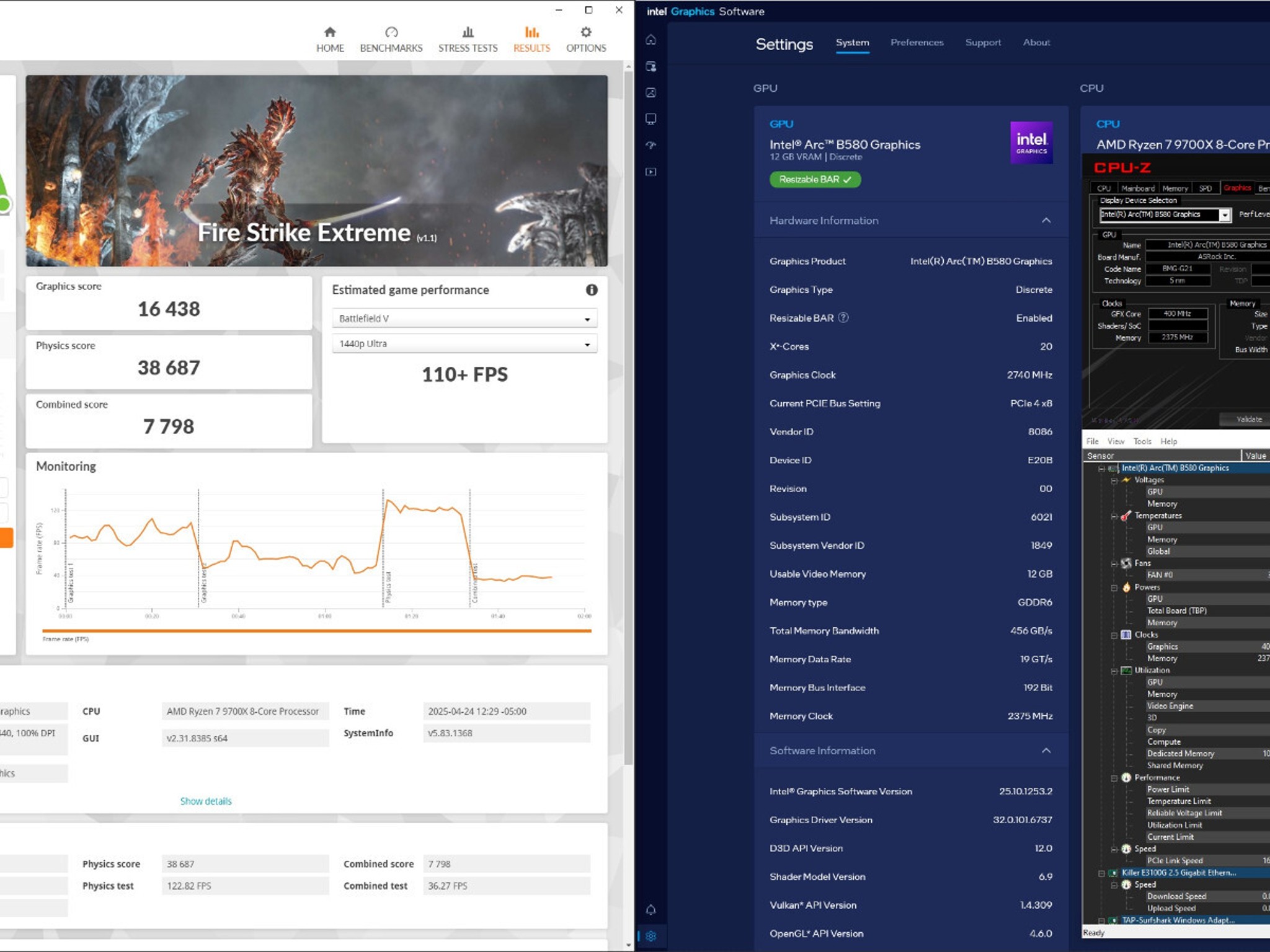
Task: Click the CPU-Z Validate button
Action: coord(1245,420)
